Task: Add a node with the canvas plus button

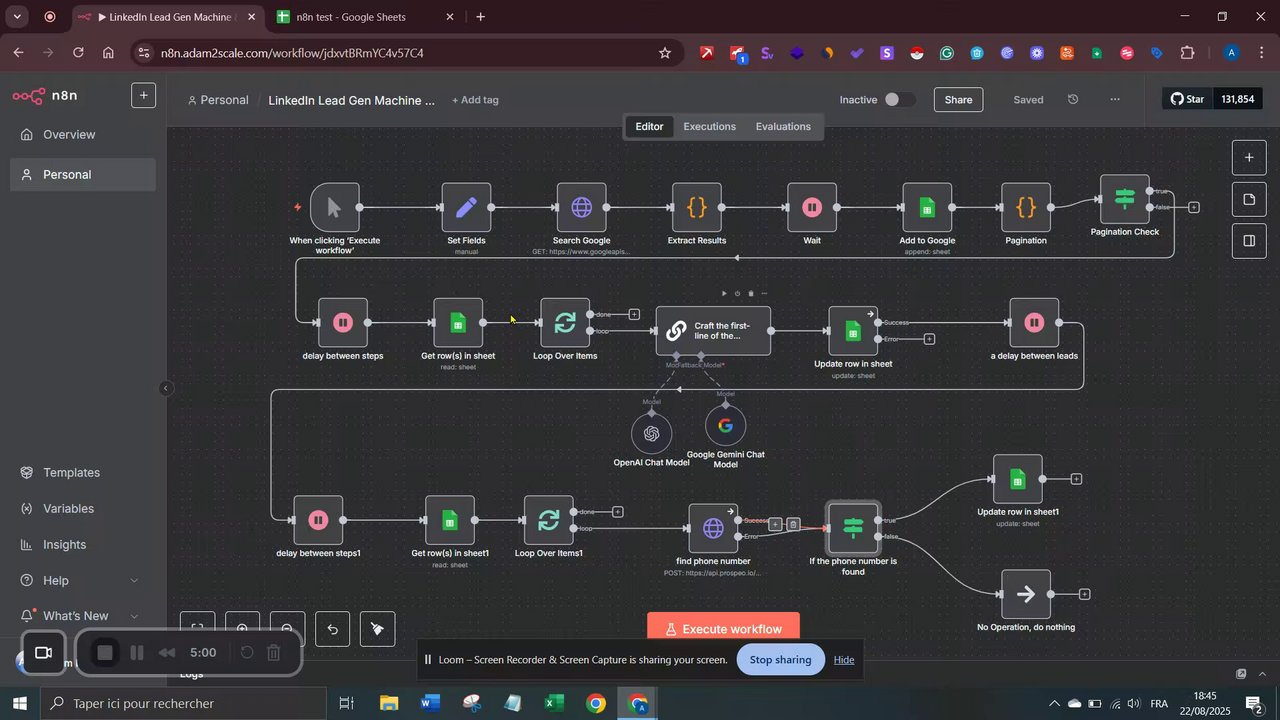Action: [1249, 158]
